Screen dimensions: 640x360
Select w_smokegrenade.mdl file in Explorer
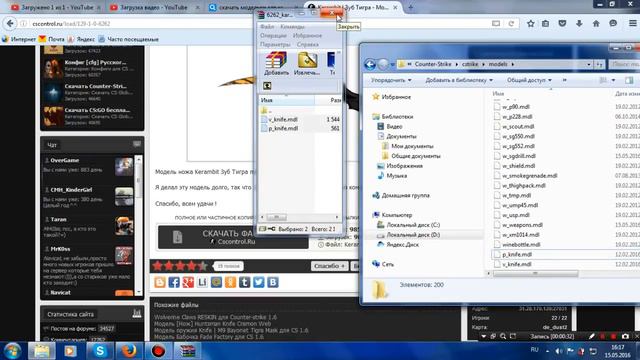click(x=525, y=176)
